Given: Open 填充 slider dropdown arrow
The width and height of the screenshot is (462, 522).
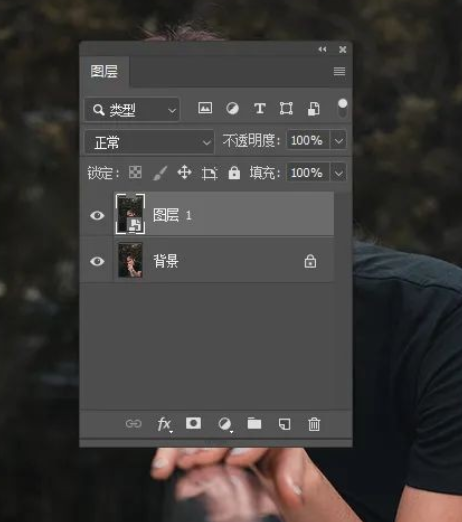Looking at the screenshot, I should click(338, 173).
